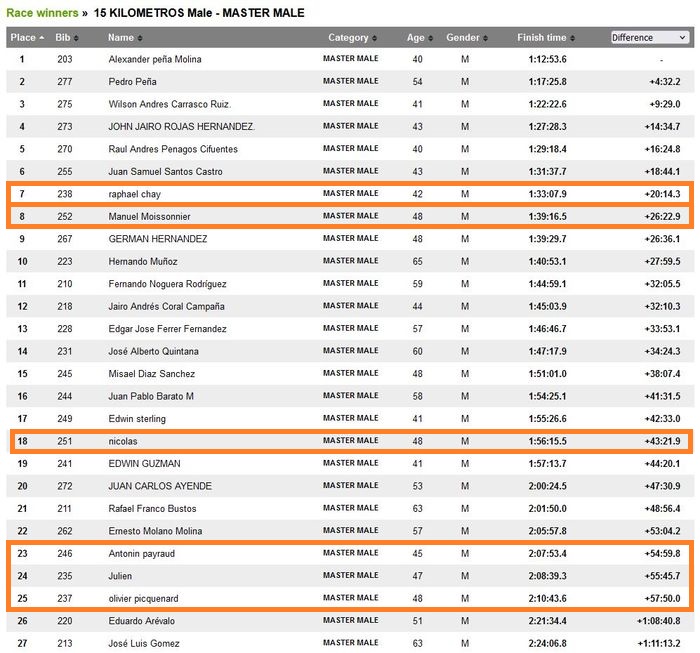Open the Race winners link
The image size is (700, 653).
(37, 13)
